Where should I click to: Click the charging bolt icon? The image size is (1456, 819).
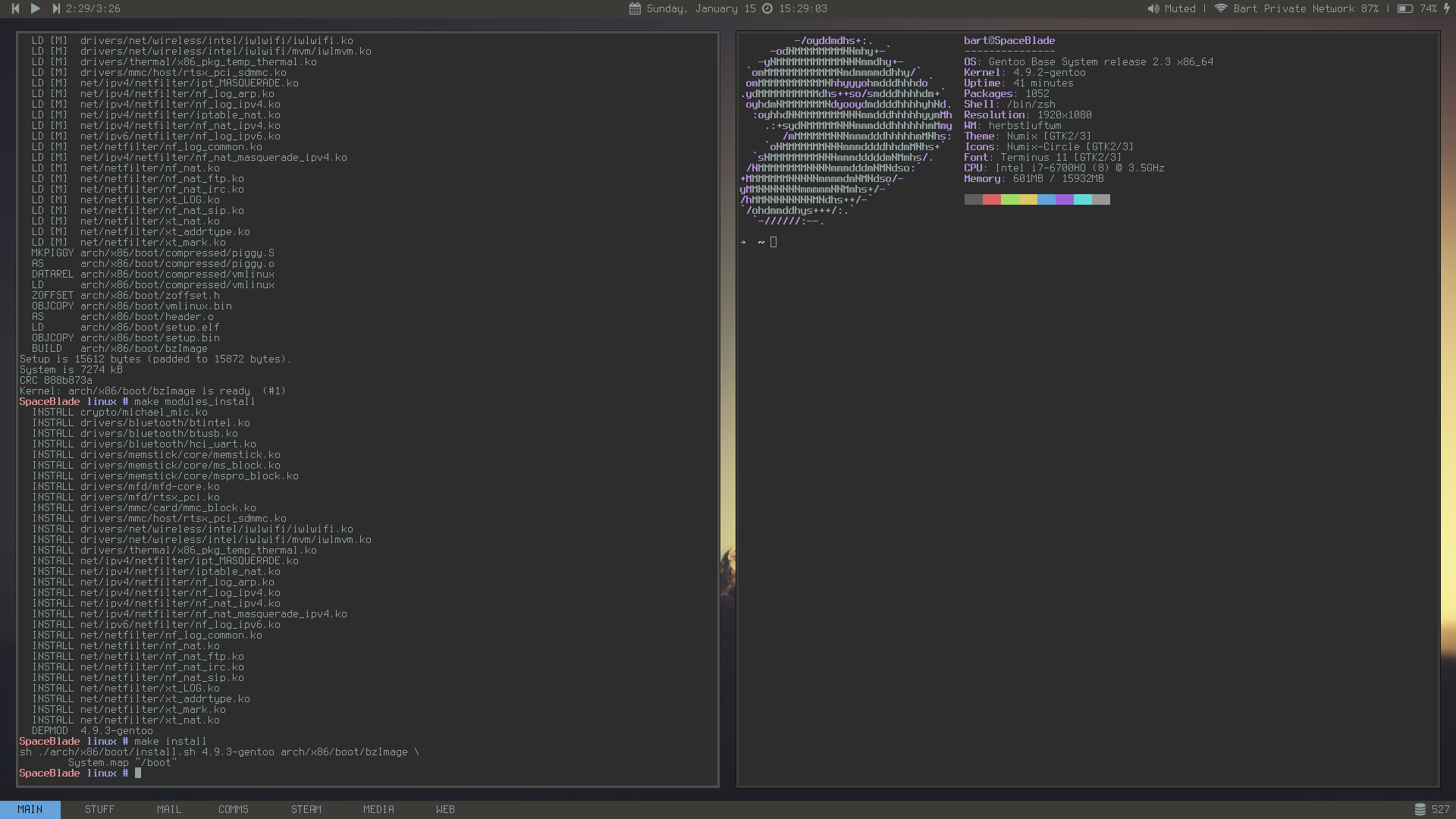1447,8
